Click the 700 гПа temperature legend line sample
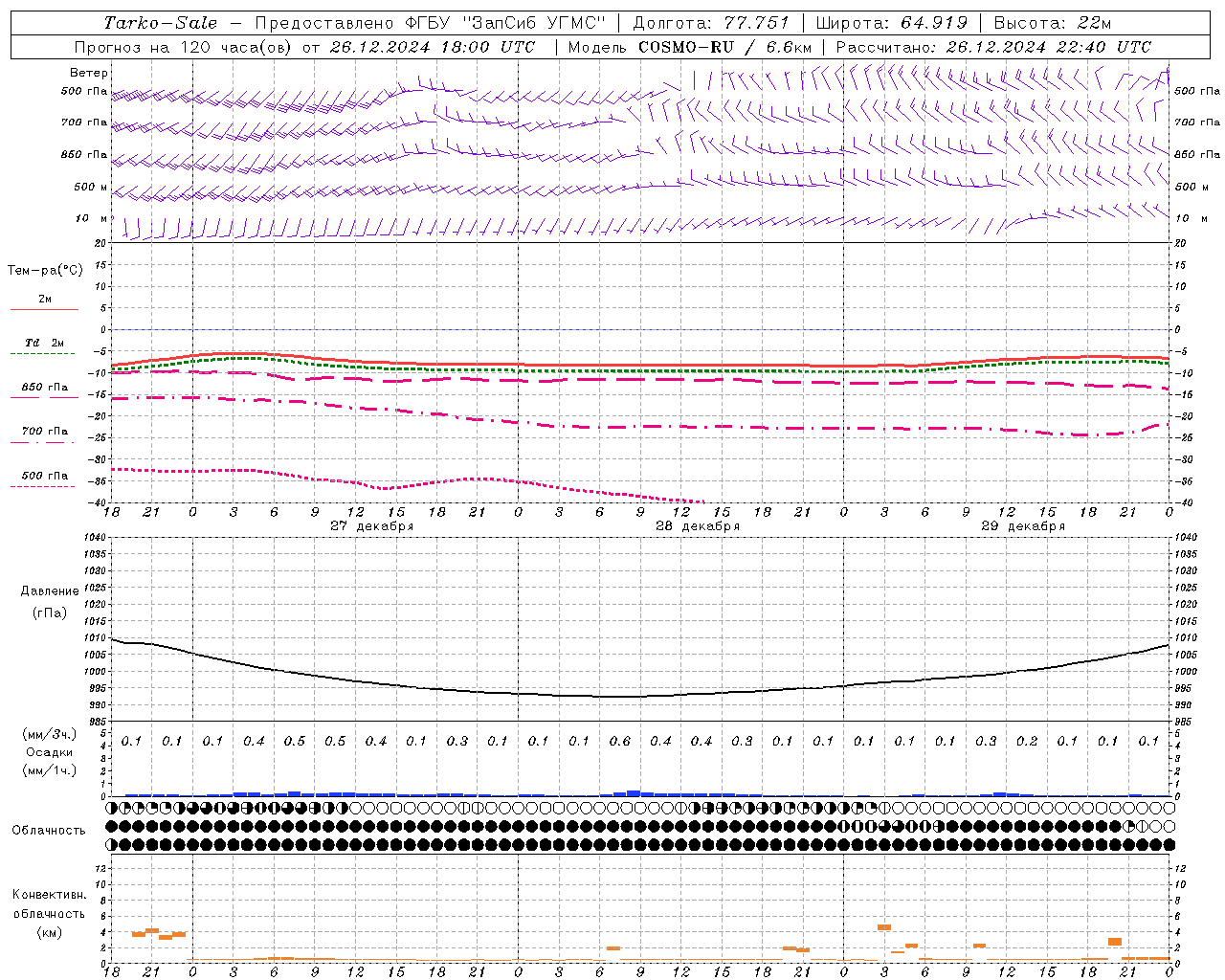Image resolution: width=1225 pixels, height=980 pixels. pos(42,442)
